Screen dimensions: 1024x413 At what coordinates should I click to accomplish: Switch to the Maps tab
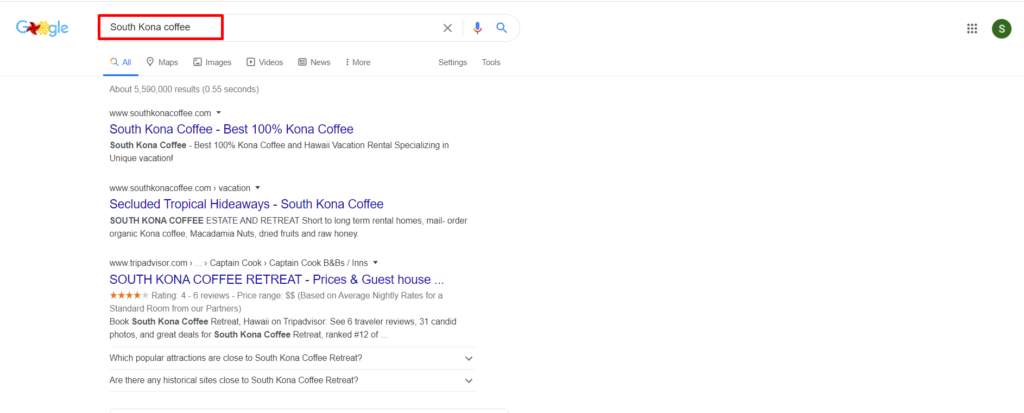162,63
